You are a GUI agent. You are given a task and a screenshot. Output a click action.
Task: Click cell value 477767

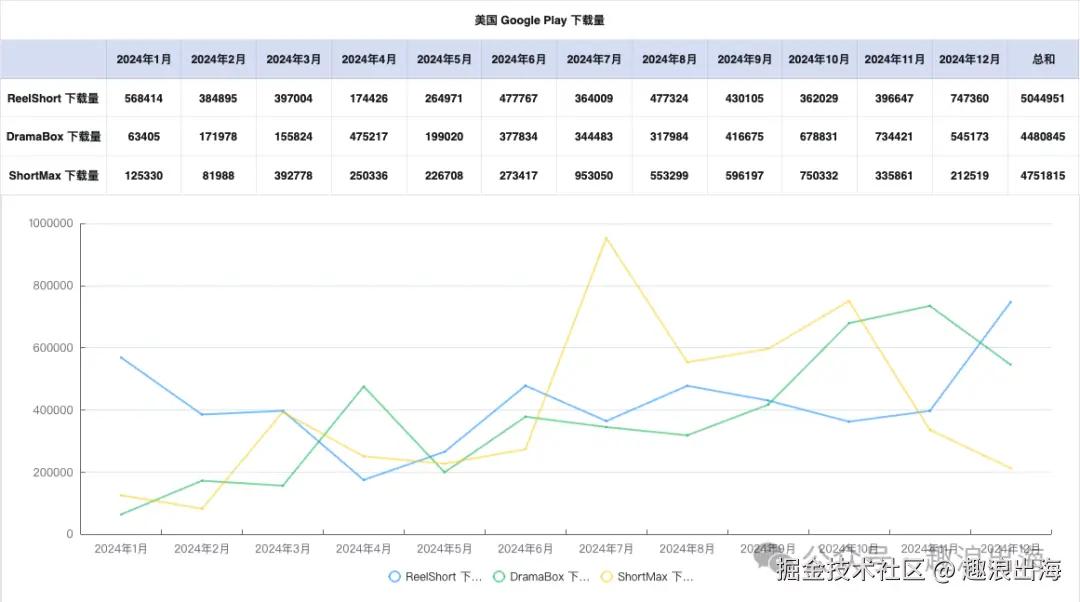(519, 98)
